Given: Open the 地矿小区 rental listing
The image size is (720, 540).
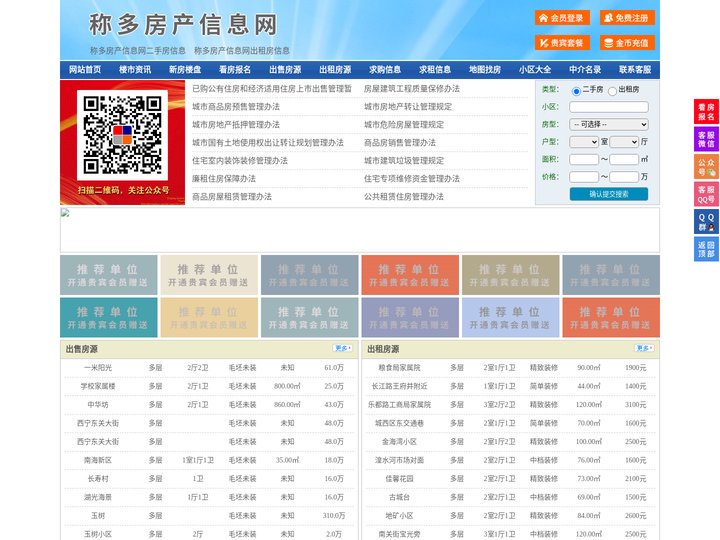Looking at the screenshot, I should (x=399, y=516).
